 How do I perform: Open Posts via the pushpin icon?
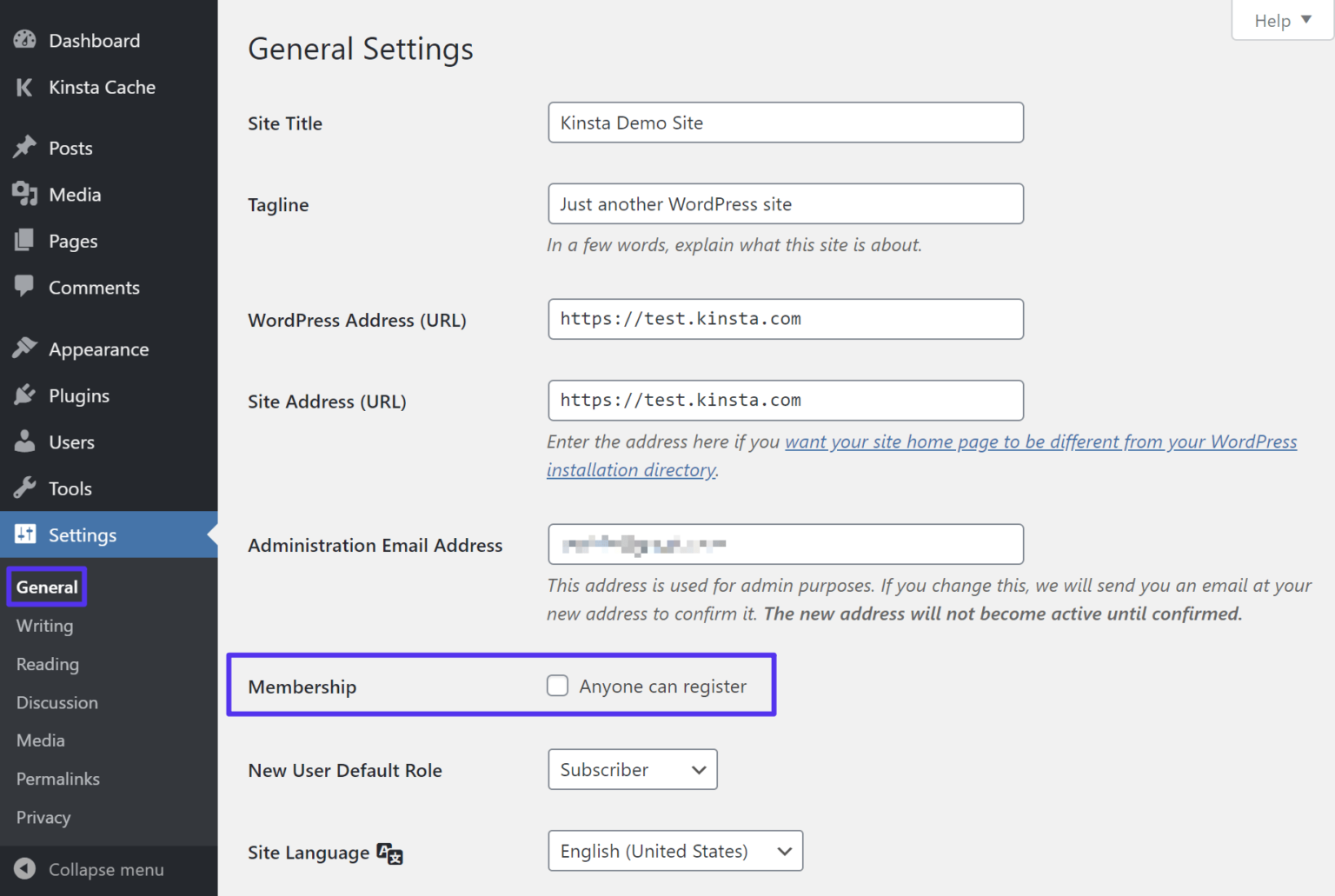click(x=23, y=147)
